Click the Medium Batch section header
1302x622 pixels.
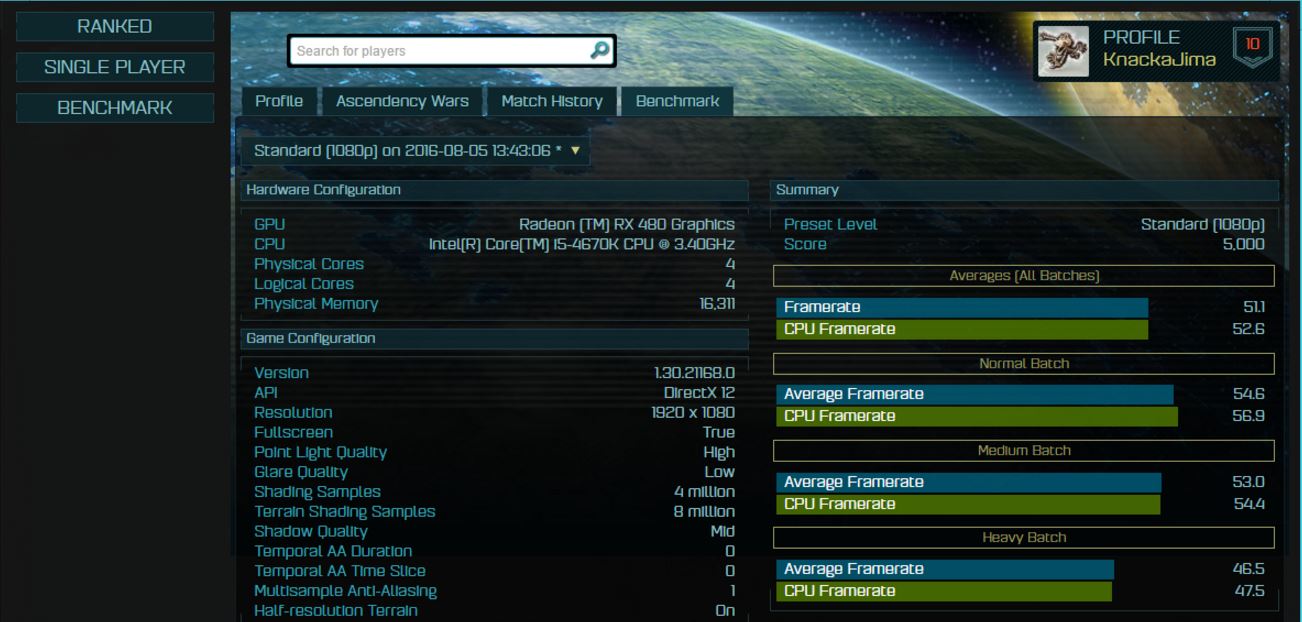tap(1024, 450)
